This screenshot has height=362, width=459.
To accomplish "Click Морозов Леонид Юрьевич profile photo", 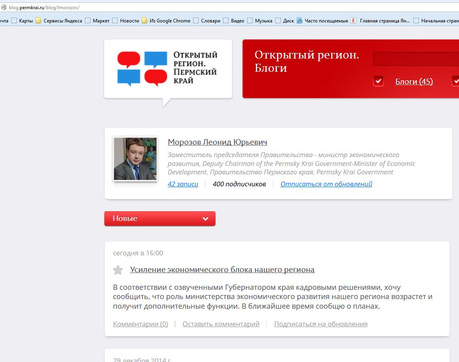I will point(135,159).
